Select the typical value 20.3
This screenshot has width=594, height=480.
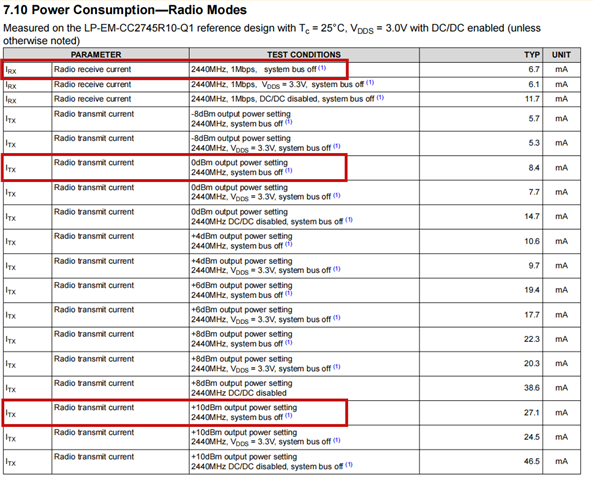click(532, 363)
